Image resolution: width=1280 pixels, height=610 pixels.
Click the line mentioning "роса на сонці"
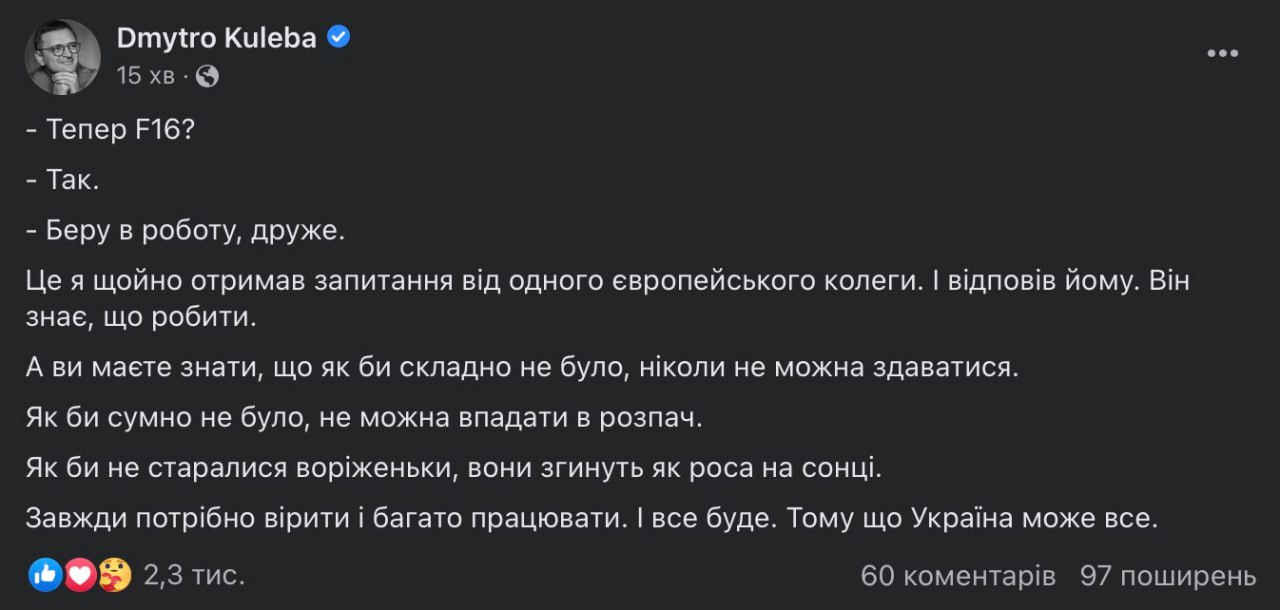pyautogui.click(x=455, y=466)
